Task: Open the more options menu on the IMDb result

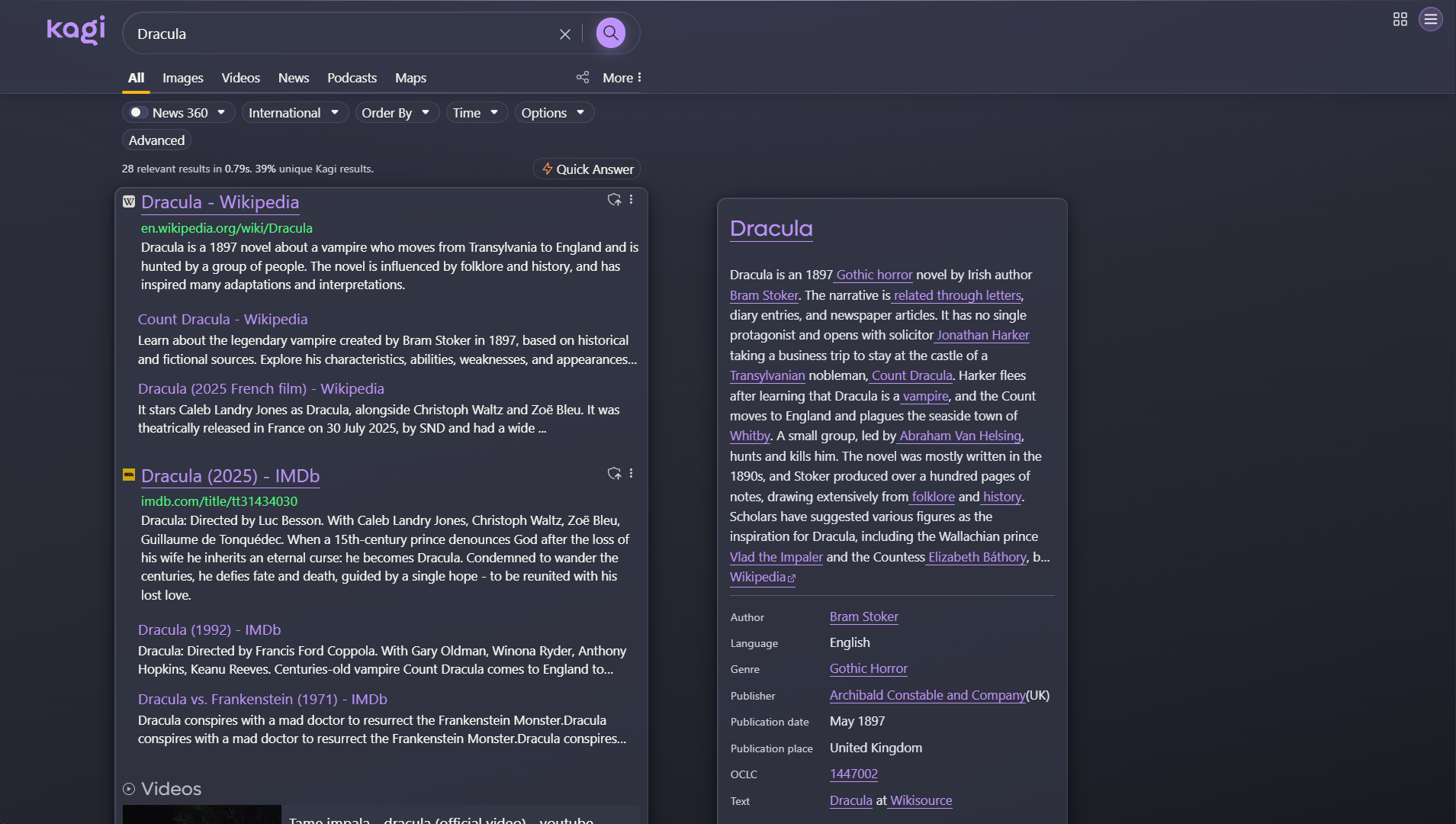Action: click(632, 474)
